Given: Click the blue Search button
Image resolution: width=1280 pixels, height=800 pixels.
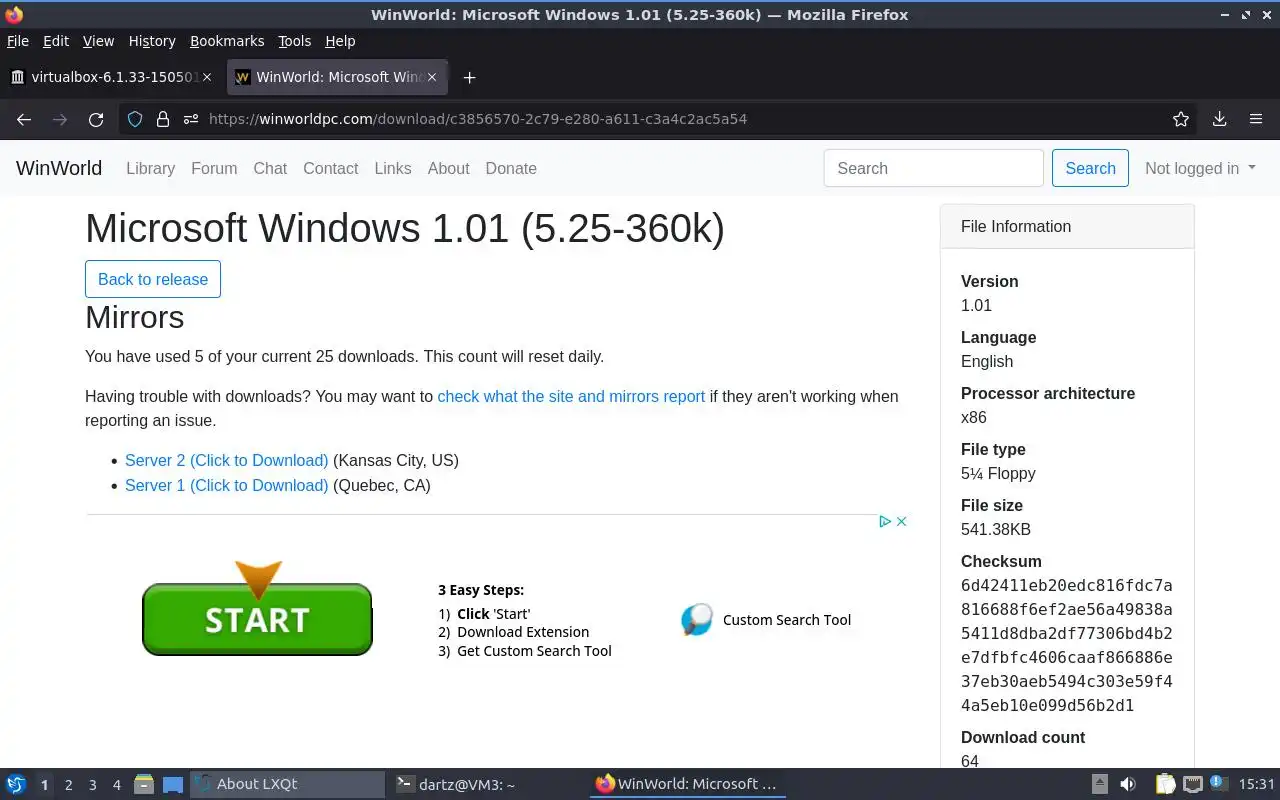Looking at the screenshot, I should click(1090, 168).
